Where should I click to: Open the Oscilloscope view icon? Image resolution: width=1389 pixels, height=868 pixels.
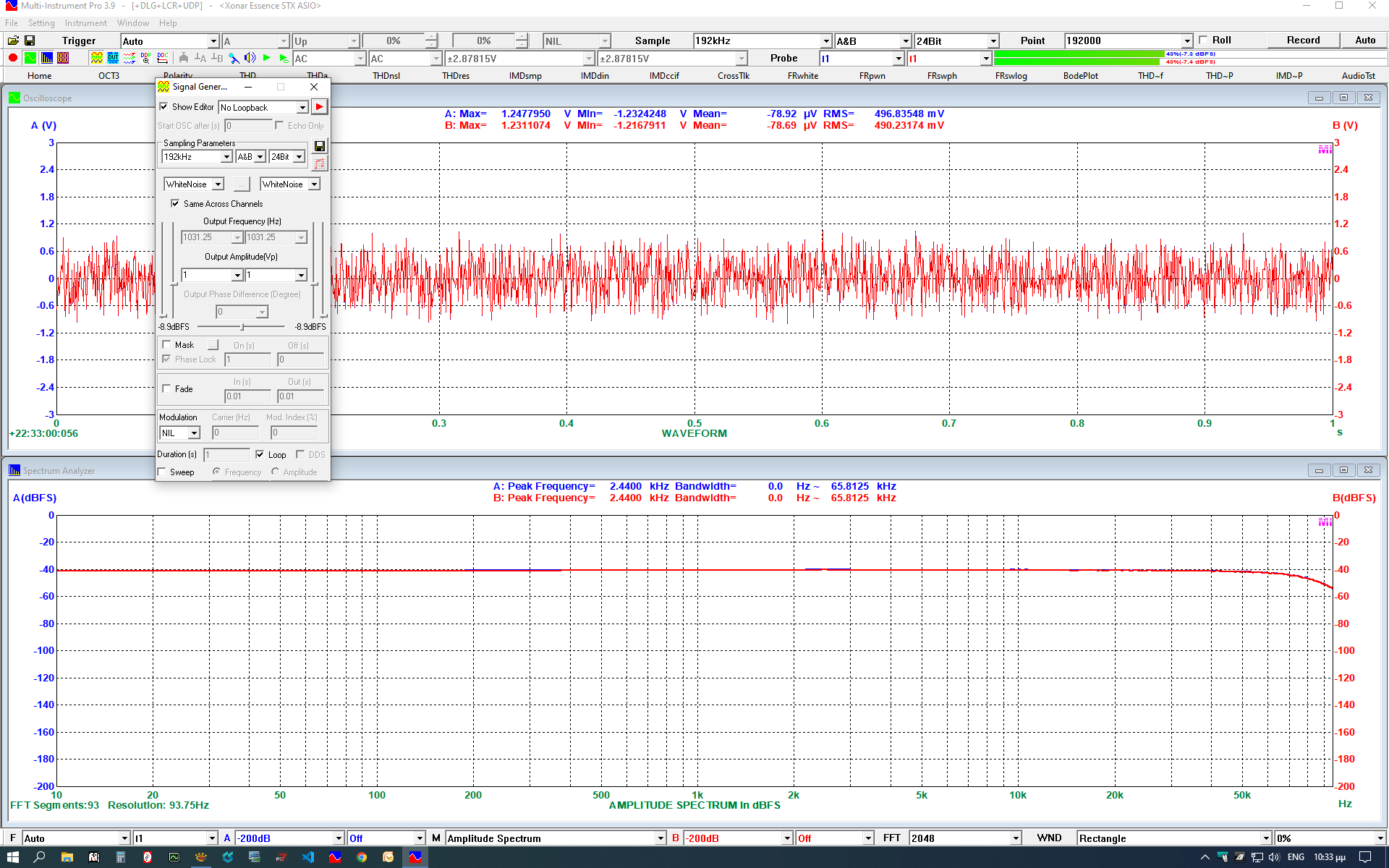[30, 58]
